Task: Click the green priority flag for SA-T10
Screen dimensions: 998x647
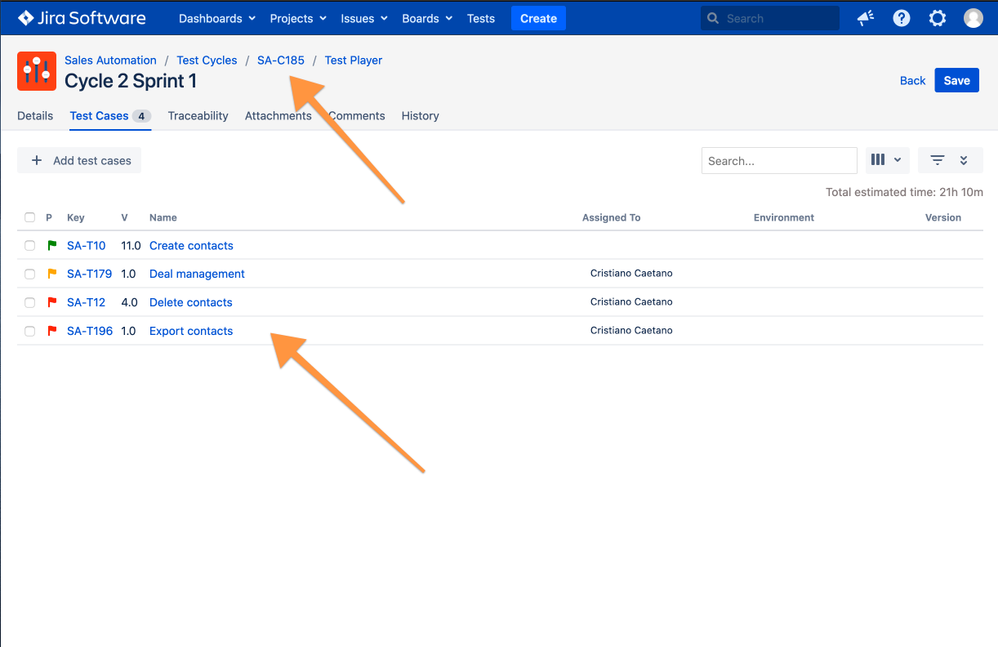Action: [52, 246]
